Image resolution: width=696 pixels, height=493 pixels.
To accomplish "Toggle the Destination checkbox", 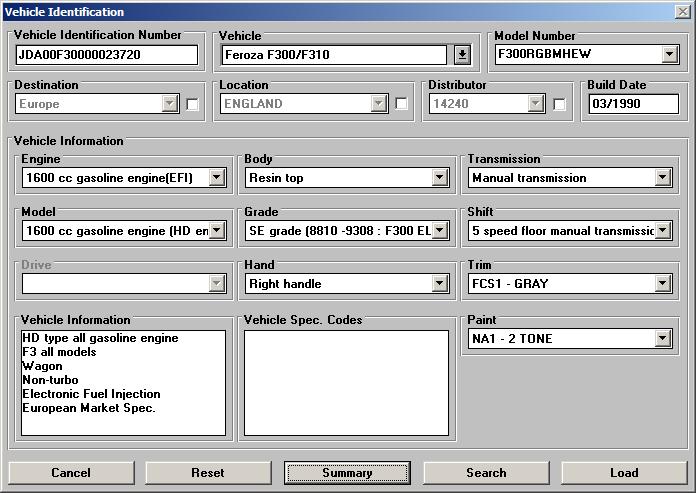I will (x=193, y=104).
